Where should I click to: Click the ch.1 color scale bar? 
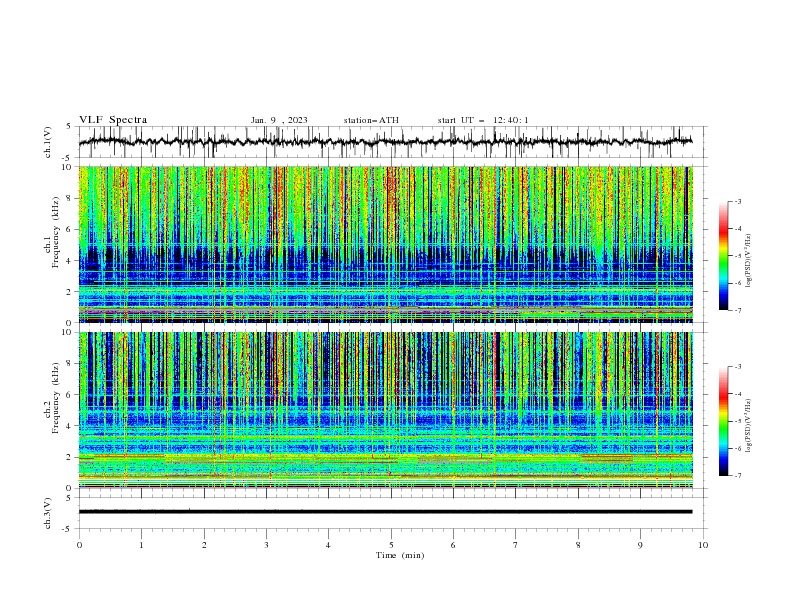723,256
